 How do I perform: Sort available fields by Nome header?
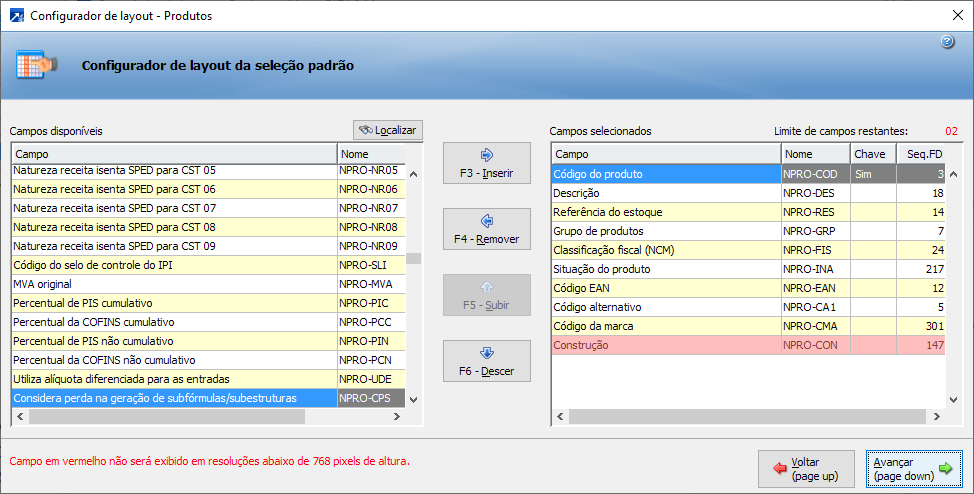click(371, 154)
